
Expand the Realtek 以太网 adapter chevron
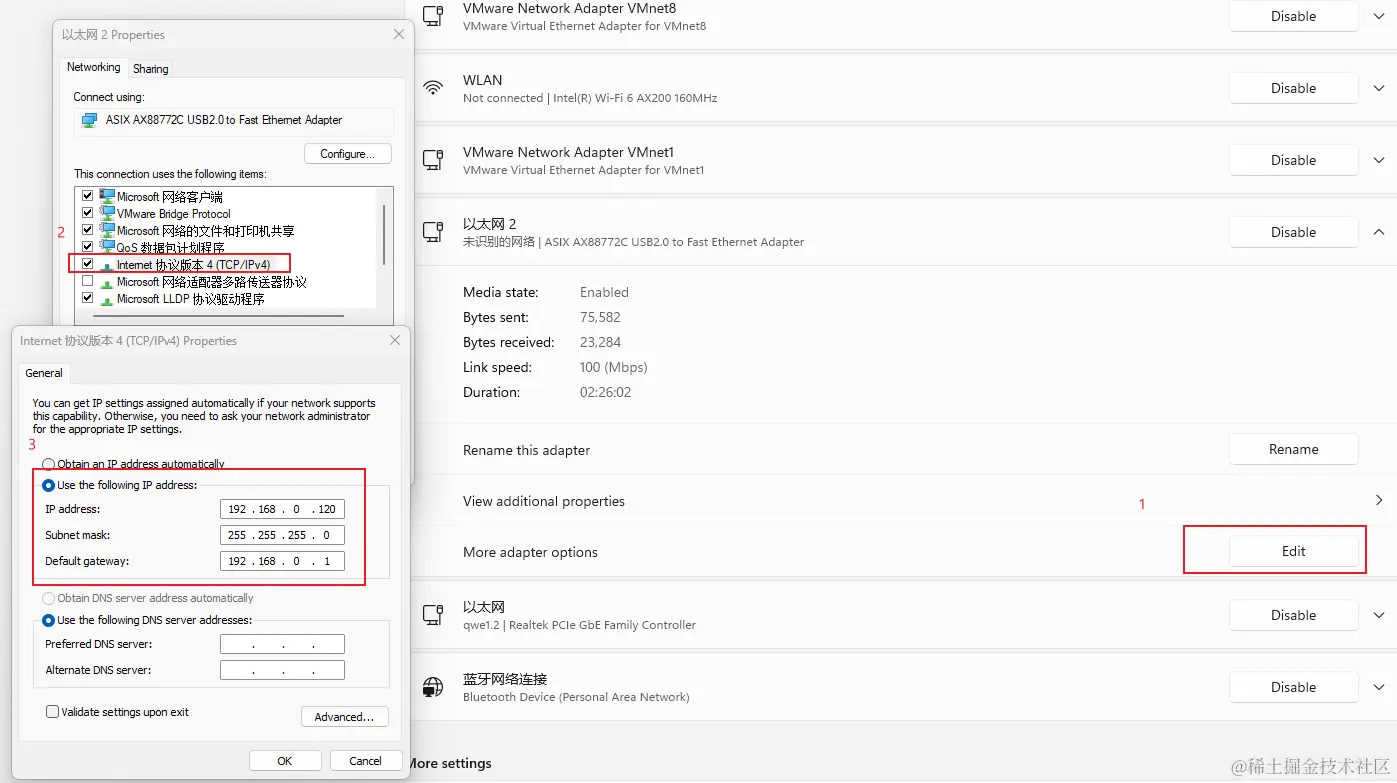pos(1379,615)
